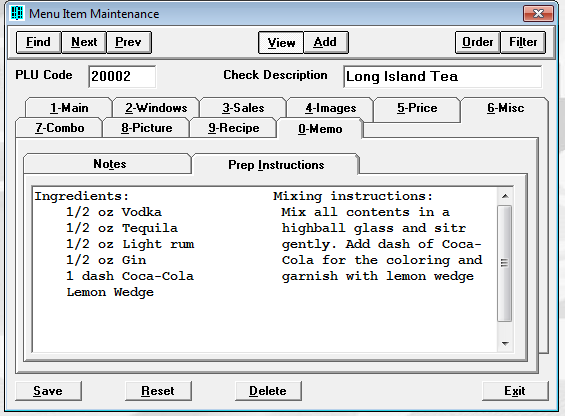
Task: Switch to the 7-Combo tab
Action: click(x=59, y=128)
